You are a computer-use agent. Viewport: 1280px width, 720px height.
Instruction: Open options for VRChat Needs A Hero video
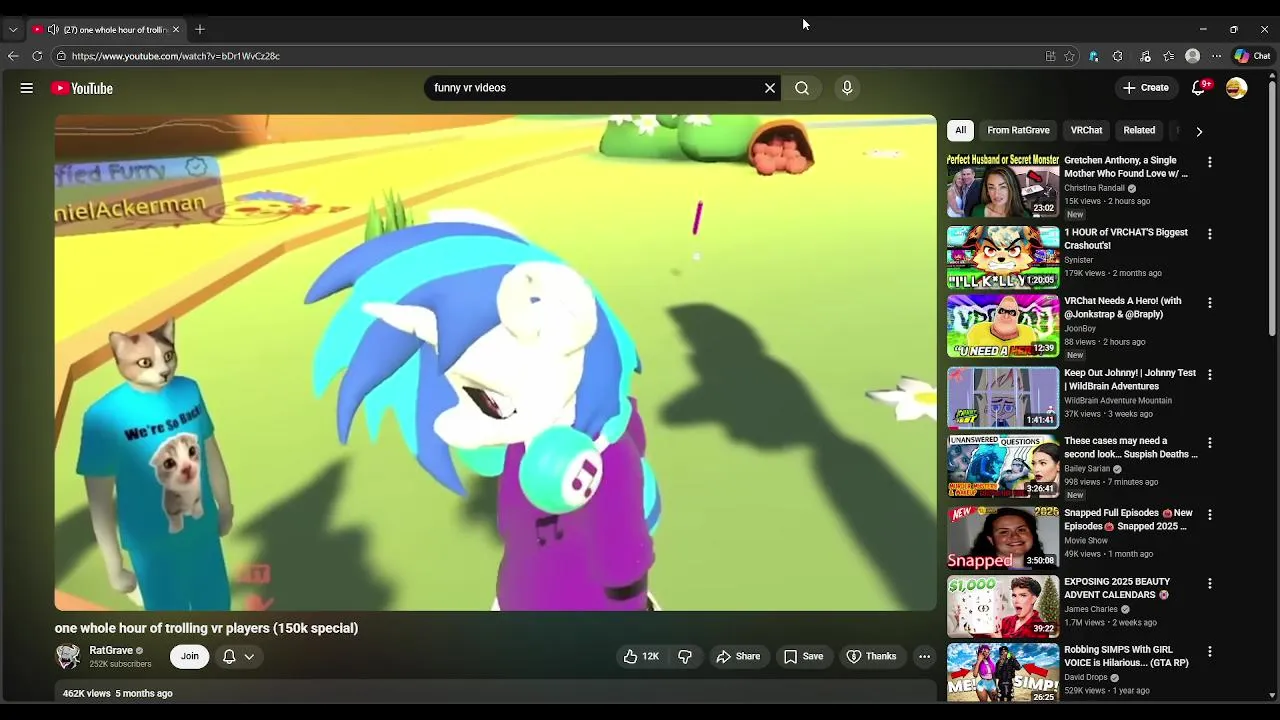(x=1209, y=302)
